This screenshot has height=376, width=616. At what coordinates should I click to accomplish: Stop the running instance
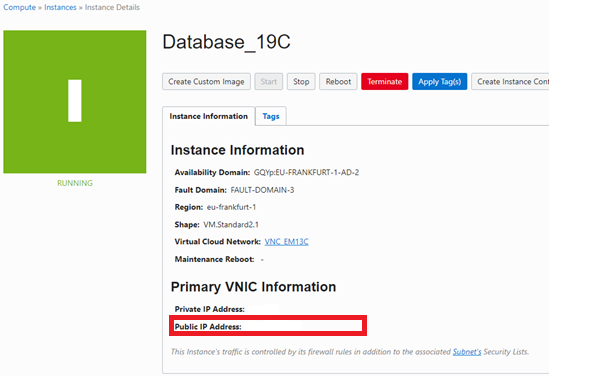pyautogui.click(x=301, y=81)
